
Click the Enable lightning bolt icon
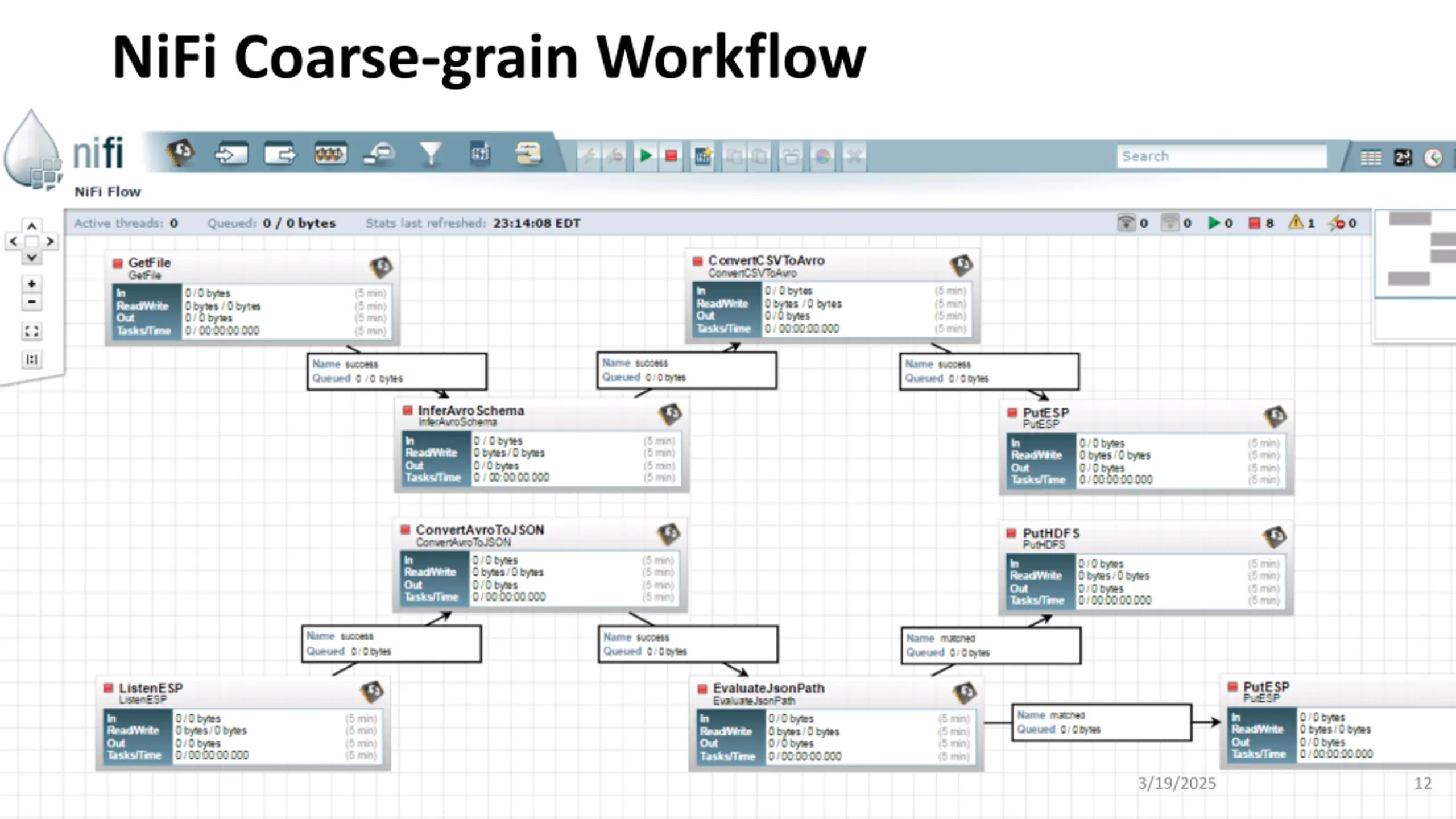(589, 156)
